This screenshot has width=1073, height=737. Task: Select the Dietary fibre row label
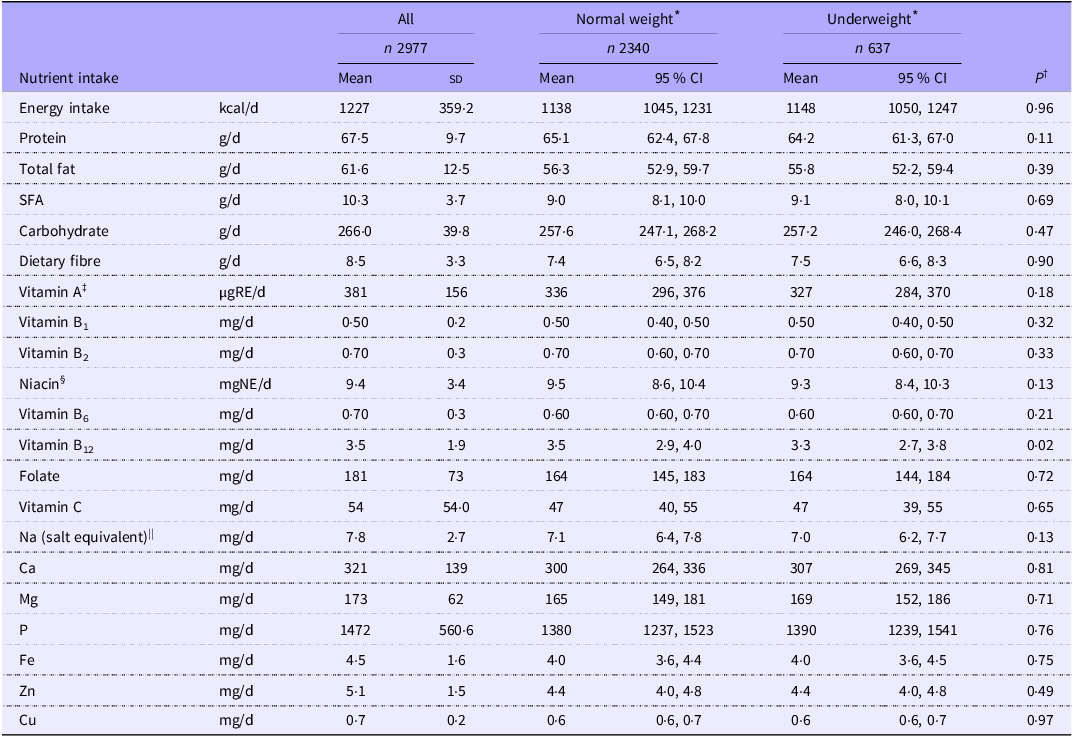pos(60,261)
